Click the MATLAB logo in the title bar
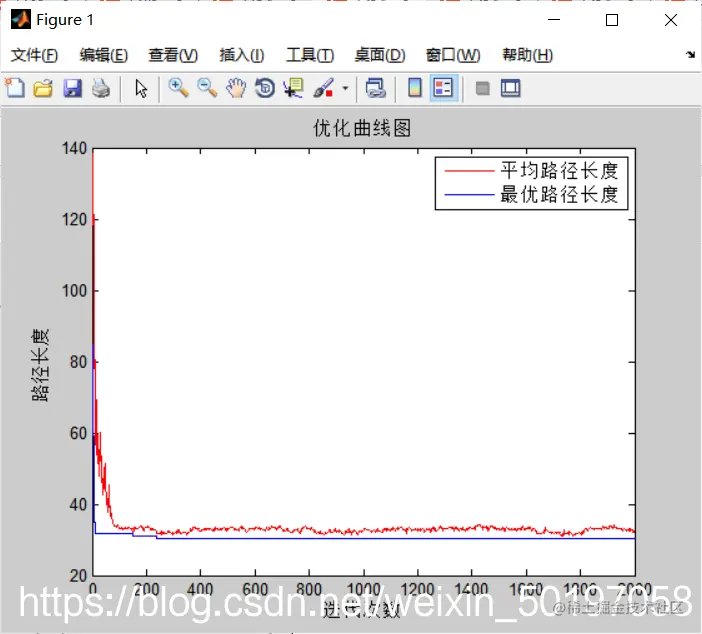The image size is (702, 634). 21,19
